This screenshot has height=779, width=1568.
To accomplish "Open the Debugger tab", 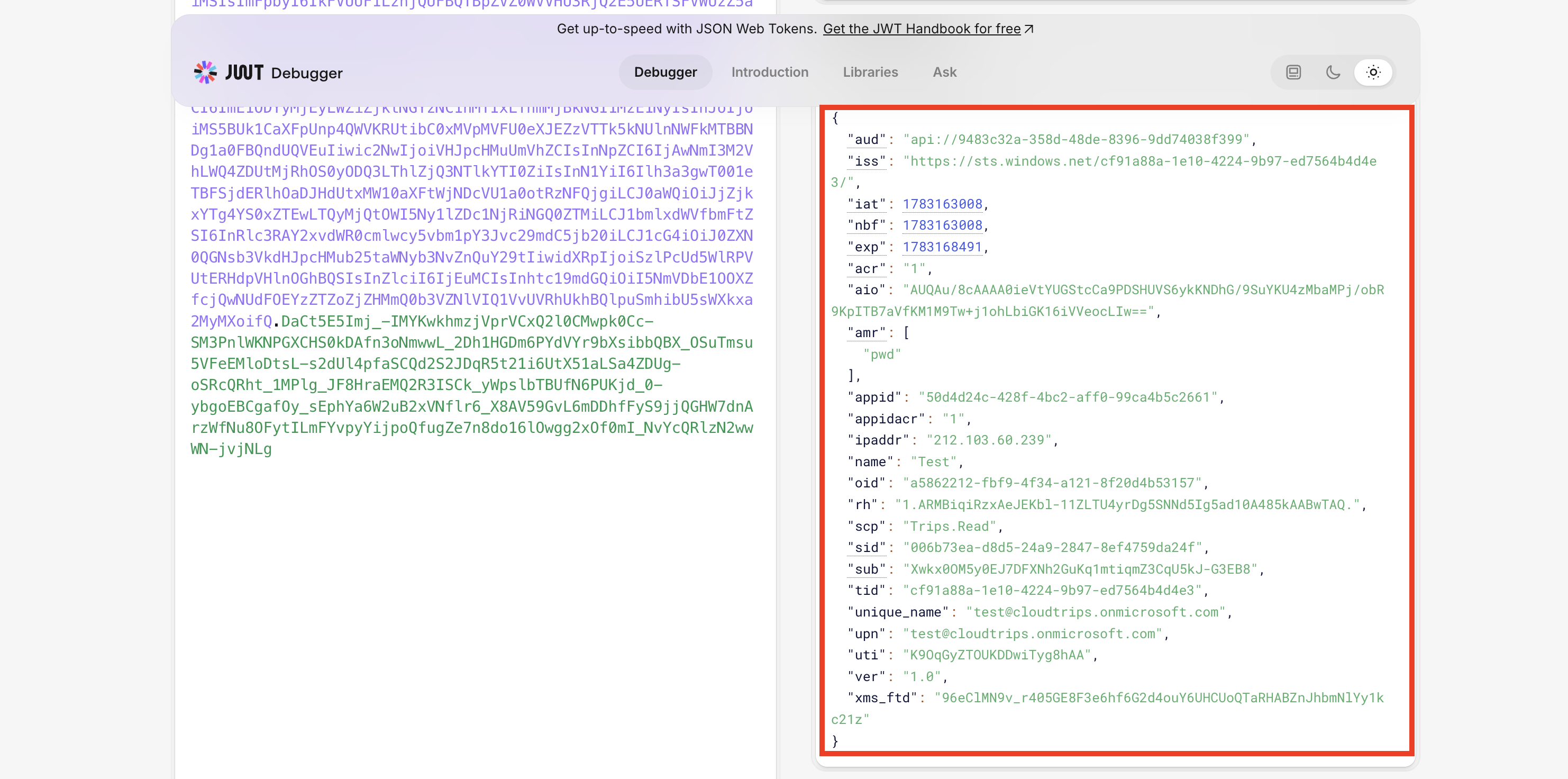I will tap(666, 73).
